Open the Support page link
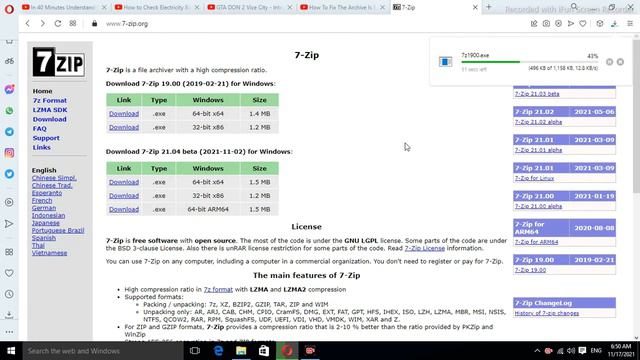640x360 pixels. coord(46,138)
